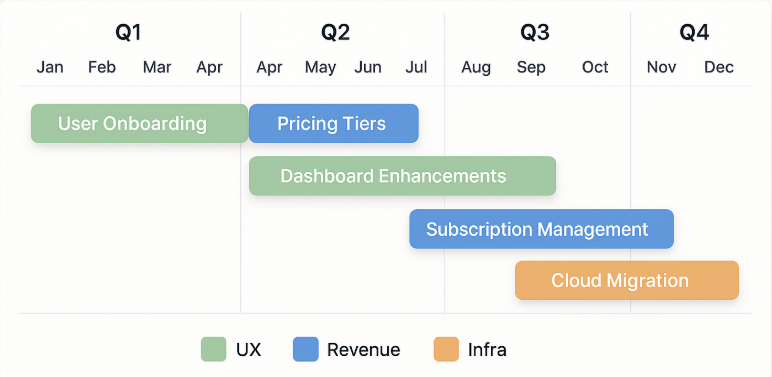Click the orange Infra legend swatch
This screenshot has width=772, height=377.
446,349
